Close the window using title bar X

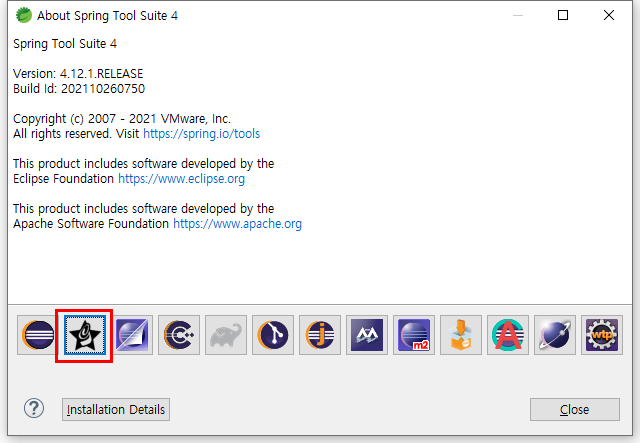[x=609, y=15]
